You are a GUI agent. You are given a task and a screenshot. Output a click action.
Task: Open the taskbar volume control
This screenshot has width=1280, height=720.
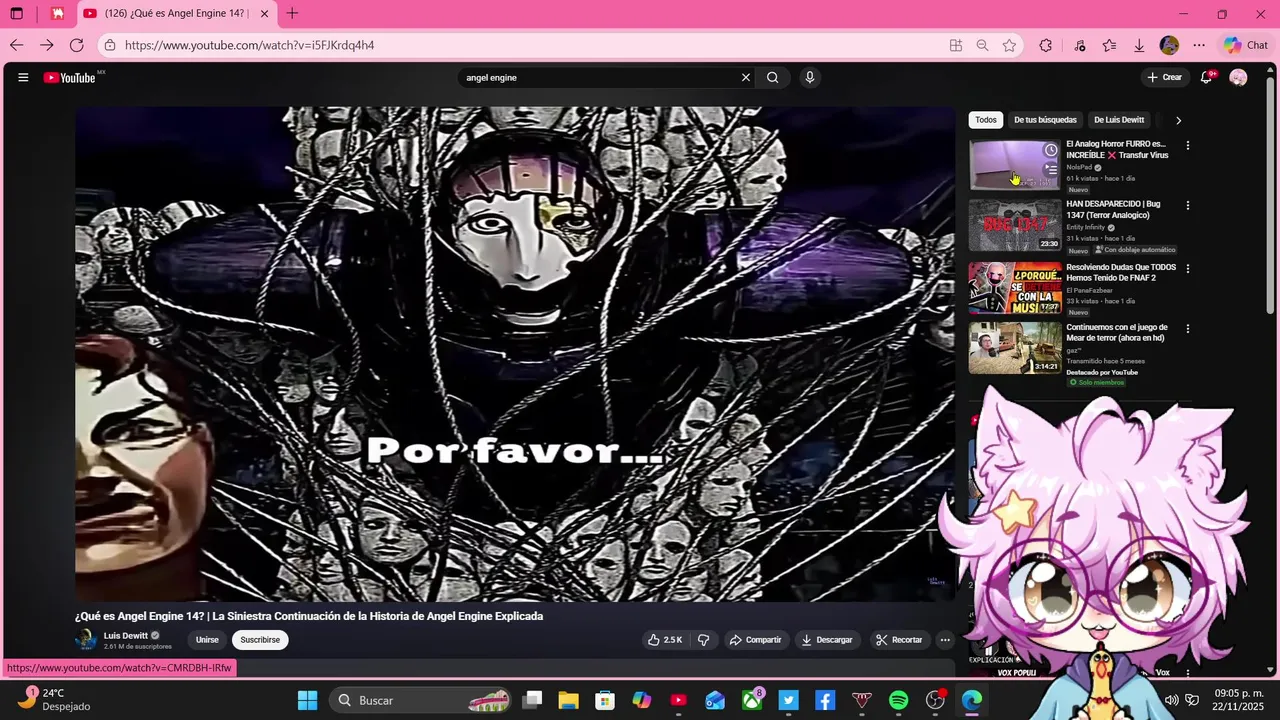click(1171, 700)
